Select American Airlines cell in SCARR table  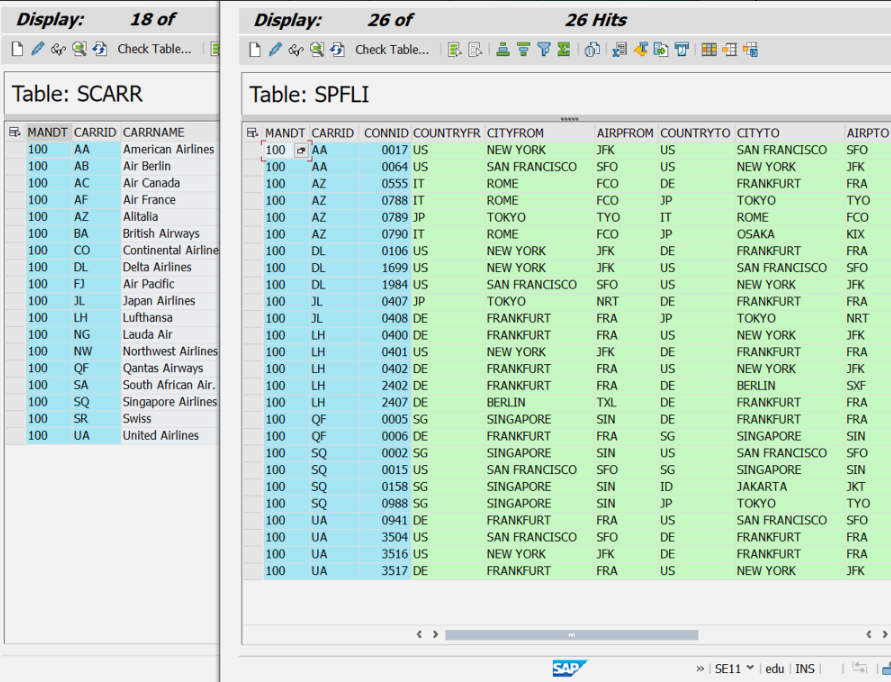[169, 149]
